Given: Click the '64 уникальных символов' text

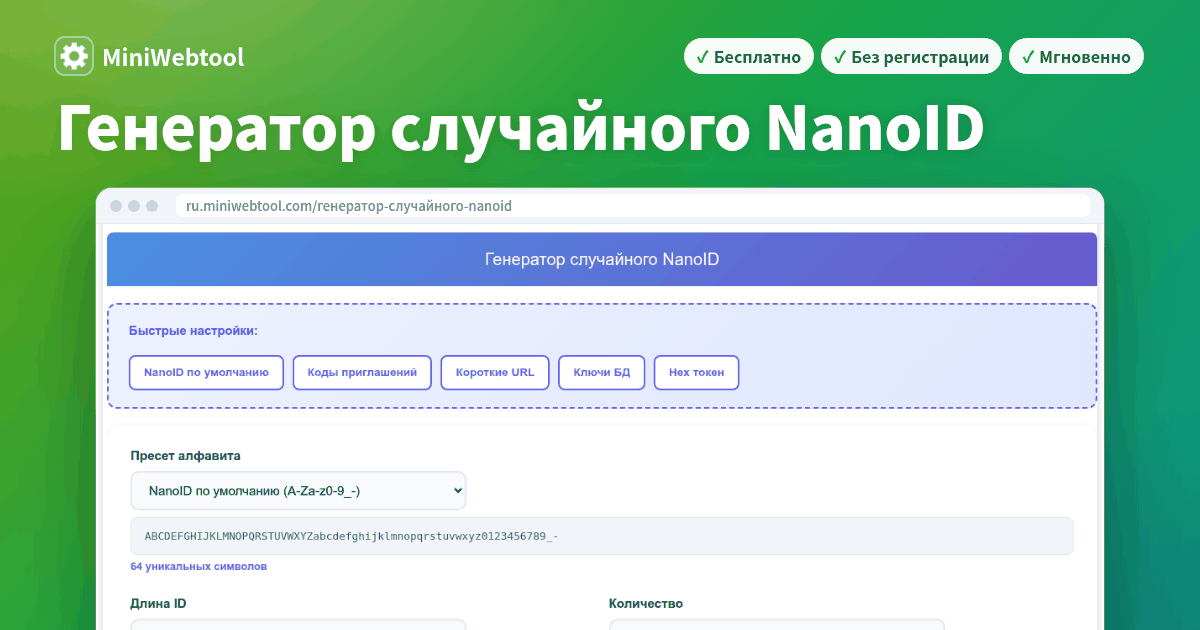Looking at the screenshot, I should [199, 566].
